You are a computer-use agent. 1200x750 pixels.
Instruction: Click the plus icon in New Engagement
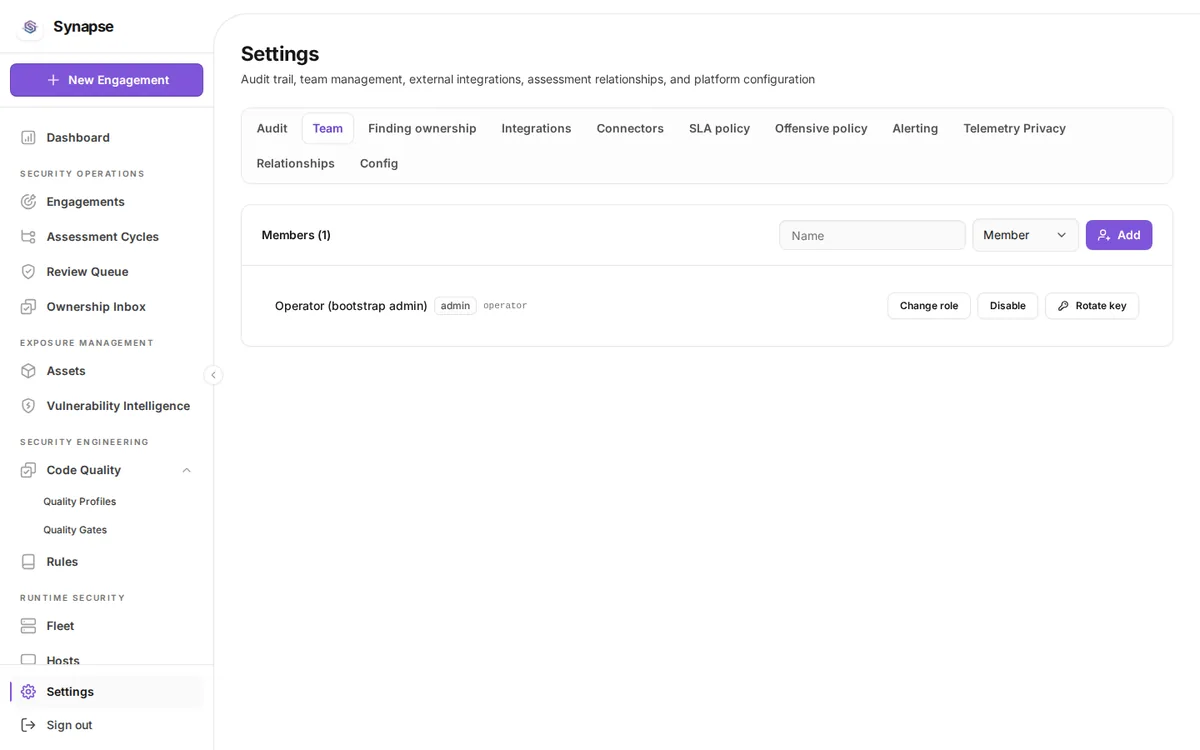click(54, 80)
